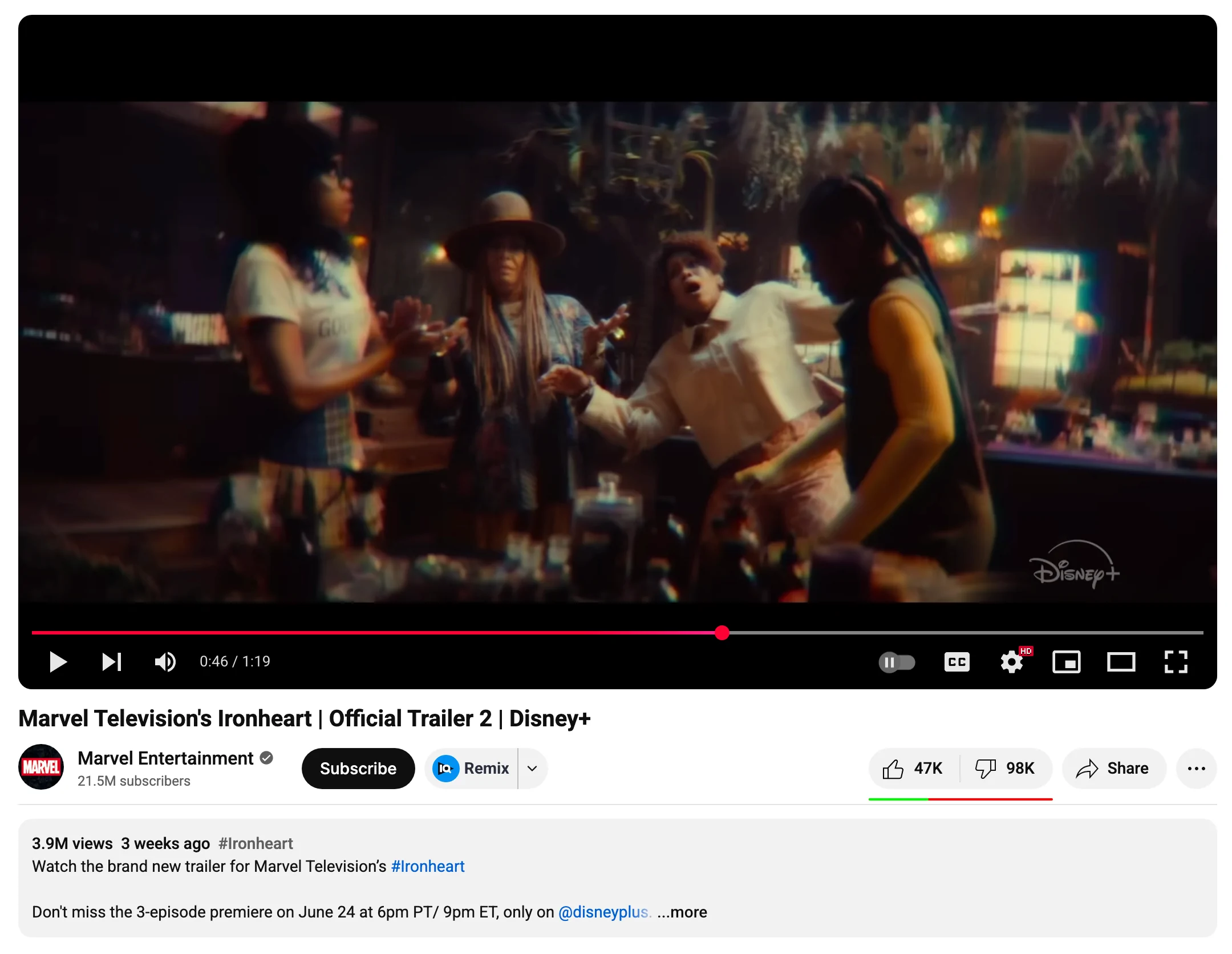Open Marvel Entertainment channel avatar
This screenshot has width=1232, height=954.
pyautogui.click(x=41, y=767)
